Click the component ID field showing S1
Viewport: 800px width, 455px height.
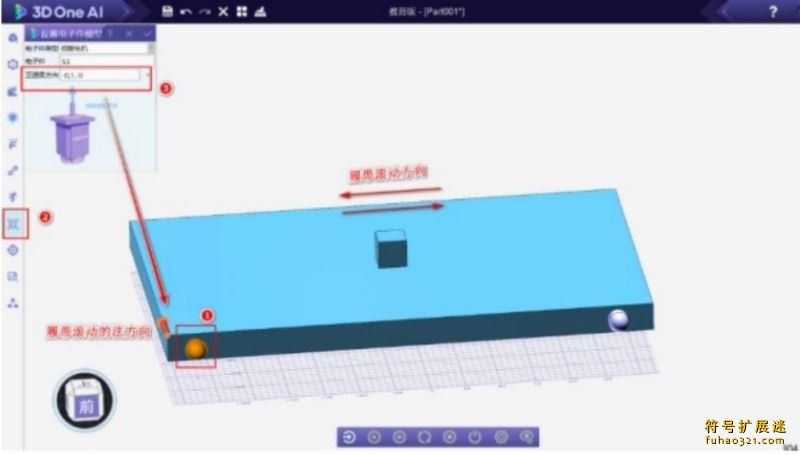pyautogui.click(x=107, y=61)
